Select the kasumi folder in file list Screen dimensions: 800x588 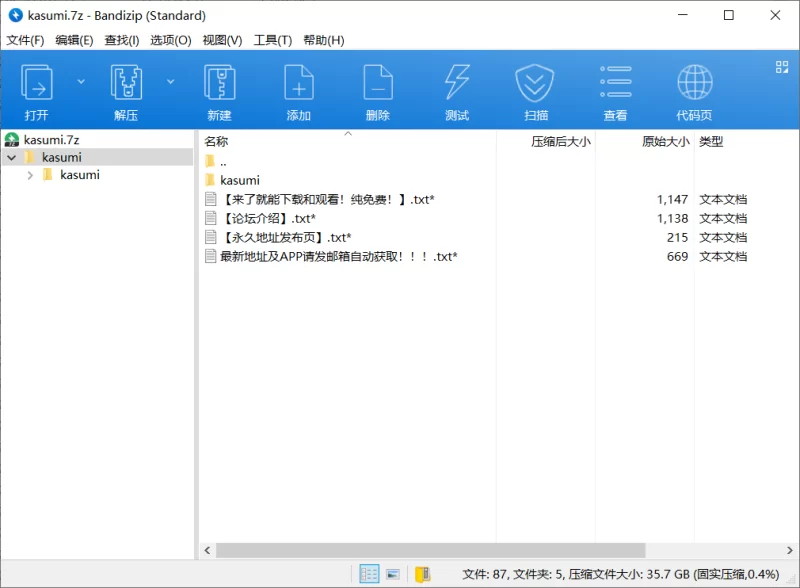[240, 180]
